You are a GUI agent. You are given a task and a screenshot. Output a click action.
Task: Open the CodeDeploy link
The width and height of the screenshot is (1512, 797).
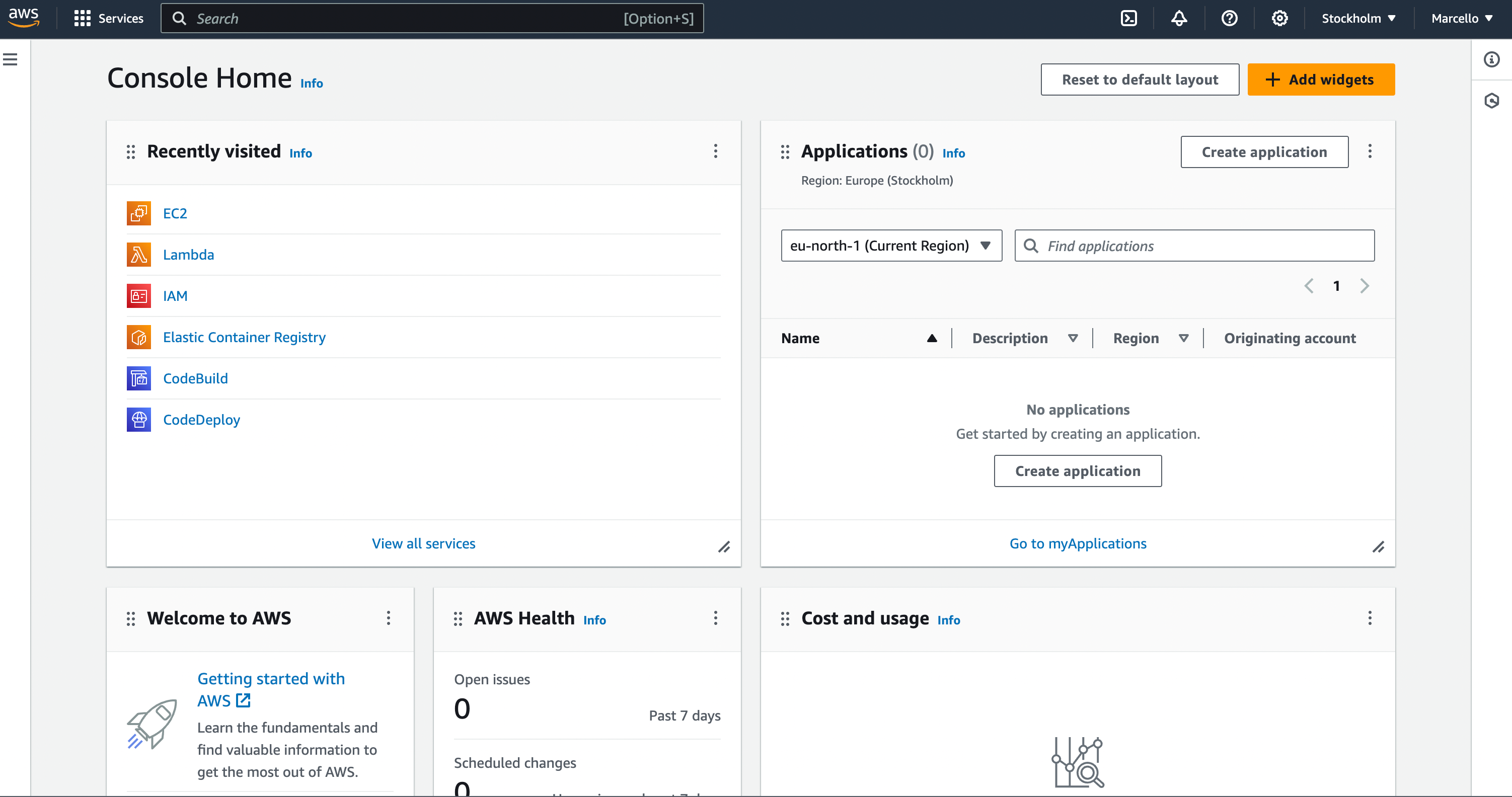click(201, 420)
